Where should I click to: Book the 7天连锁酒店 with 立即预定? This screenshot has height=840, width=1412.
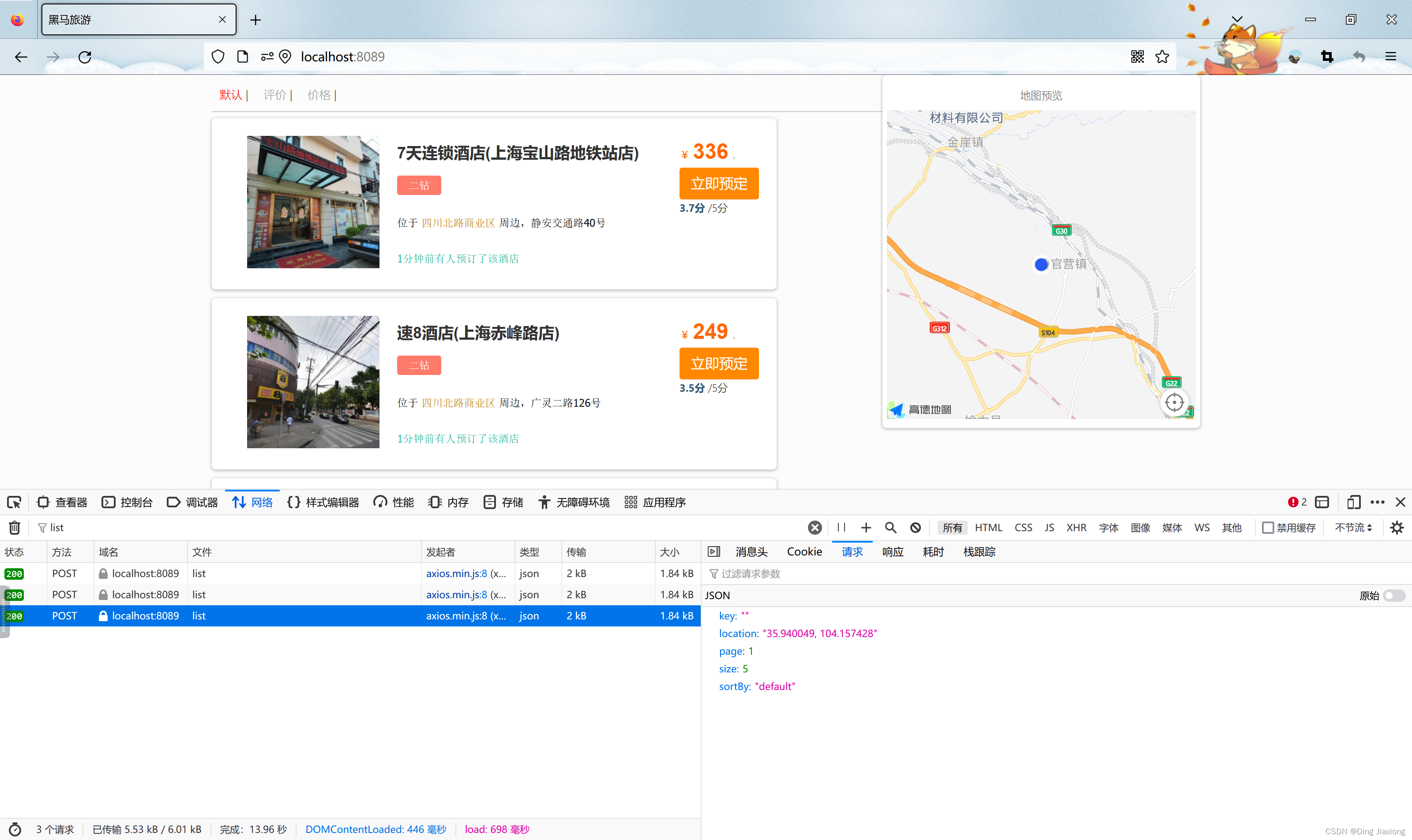[719, 184]
